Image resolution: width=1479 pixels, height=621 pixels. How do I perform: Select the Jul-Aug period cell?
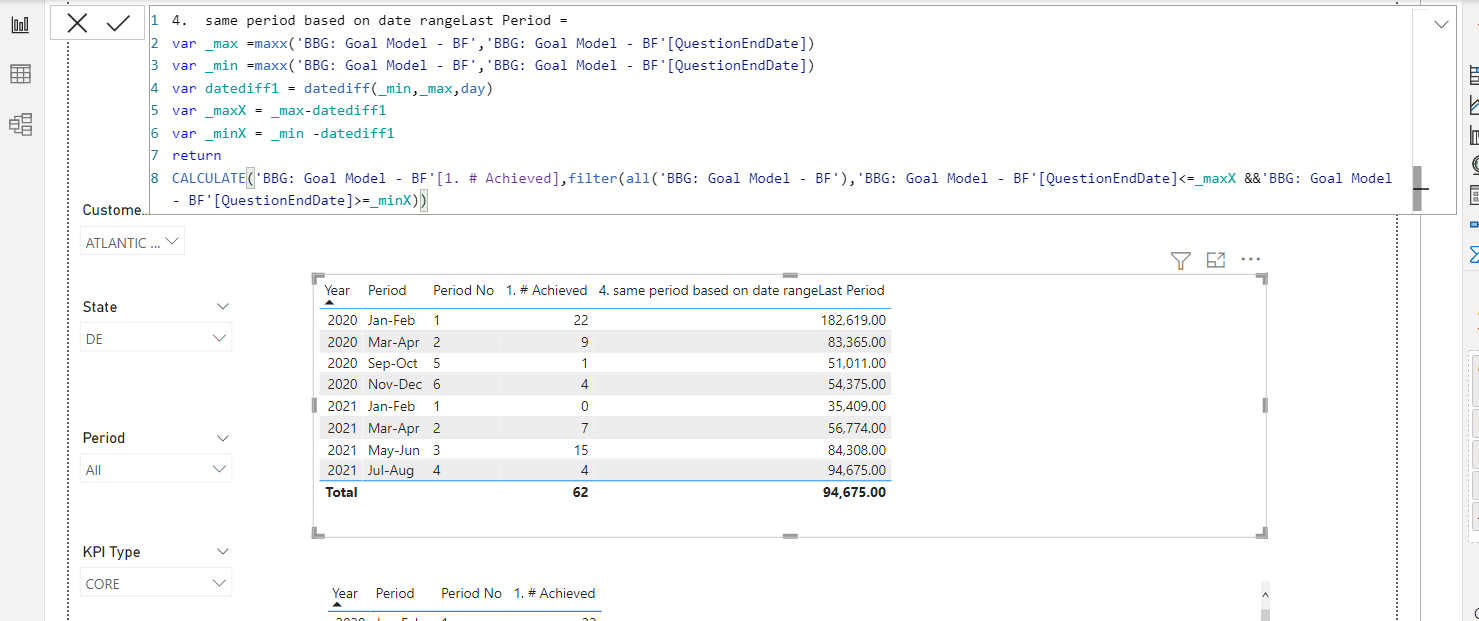[391, 470]
